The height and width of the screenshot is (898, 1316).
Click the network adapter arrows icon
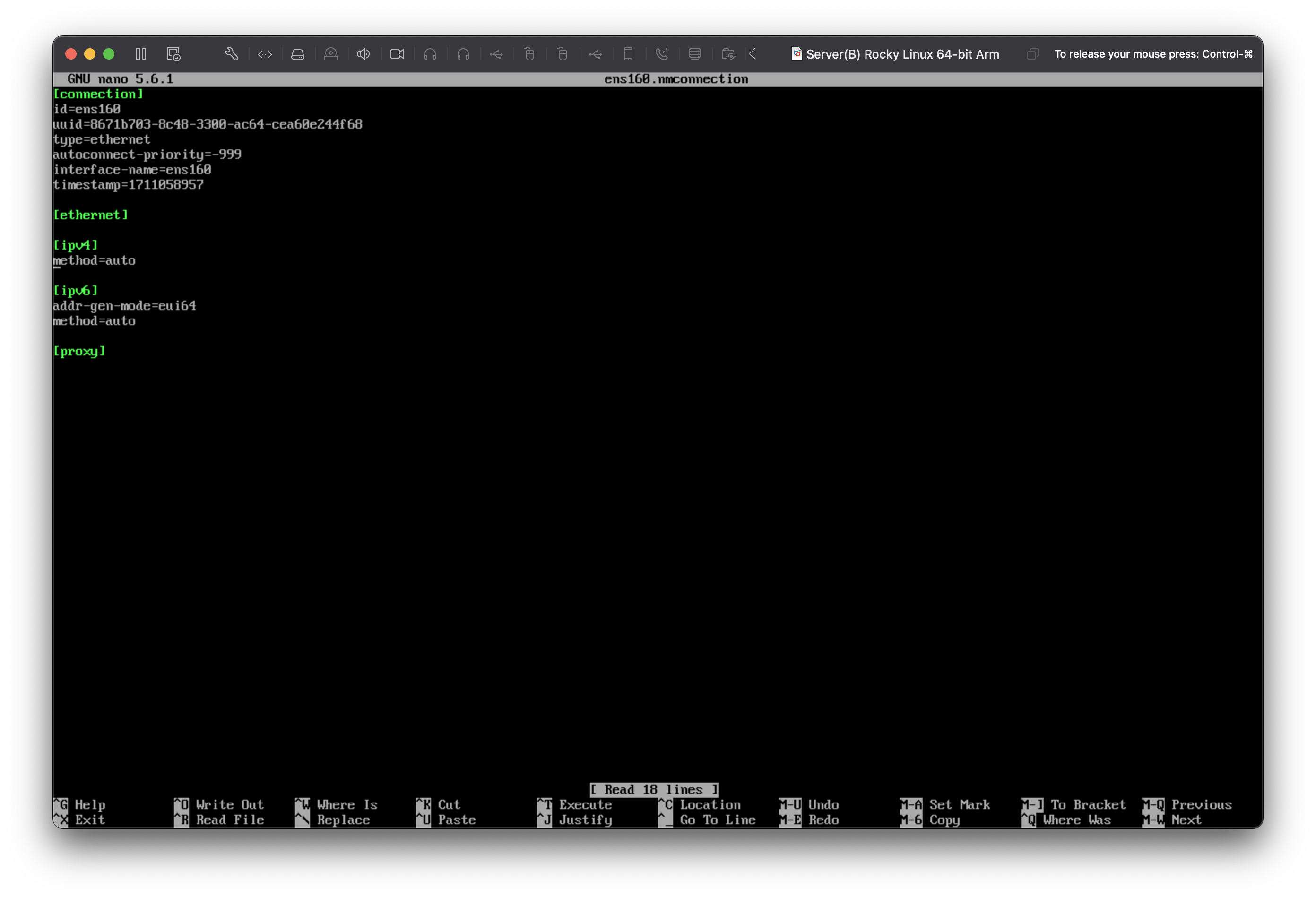tap(265, 54)
